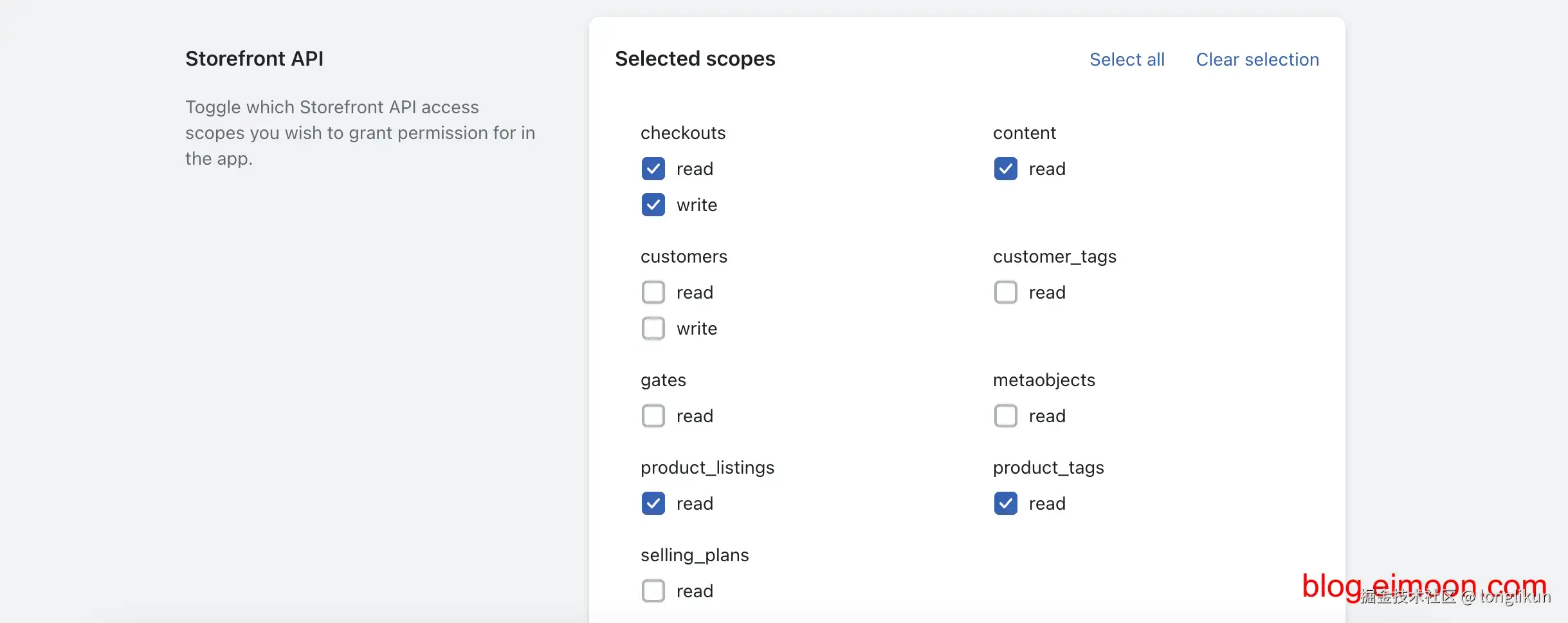The image size is (1568, 623).
Task: Disable content read scope
Action: coord(1005,169)
